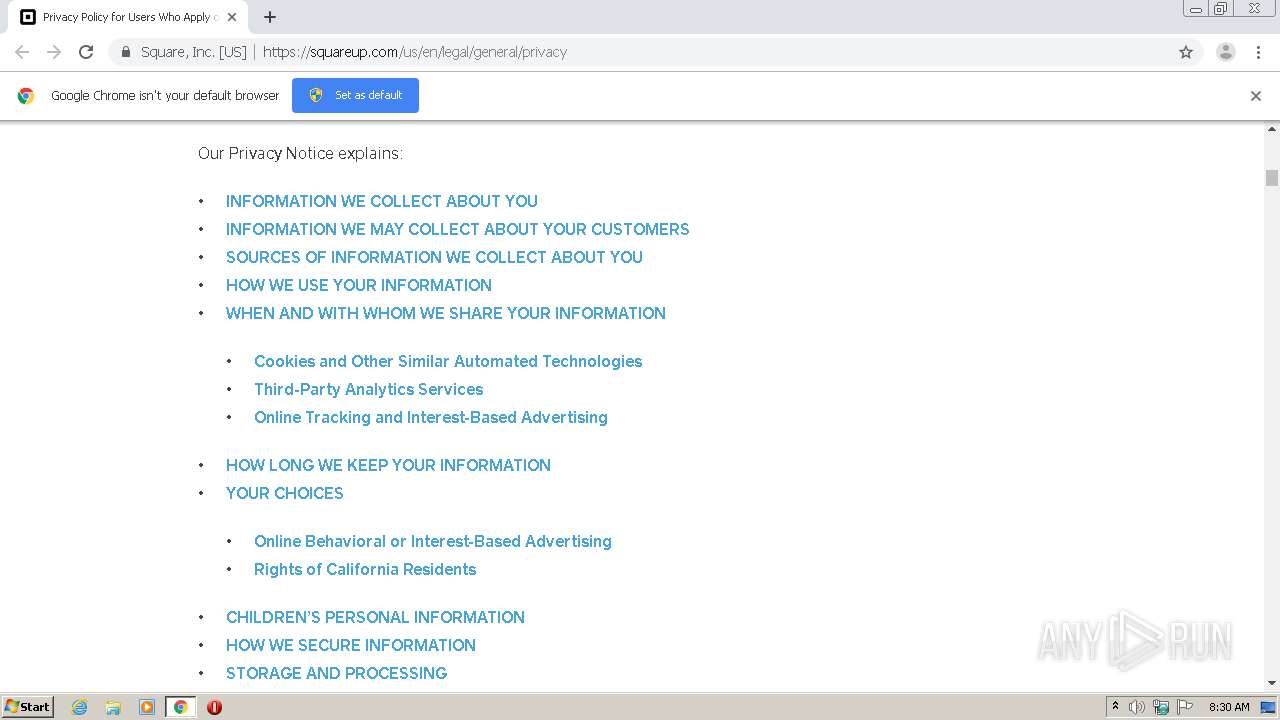1280x720 pixels.
Task: Click the scrollbar up arrow
Action: pos(1272,129)
